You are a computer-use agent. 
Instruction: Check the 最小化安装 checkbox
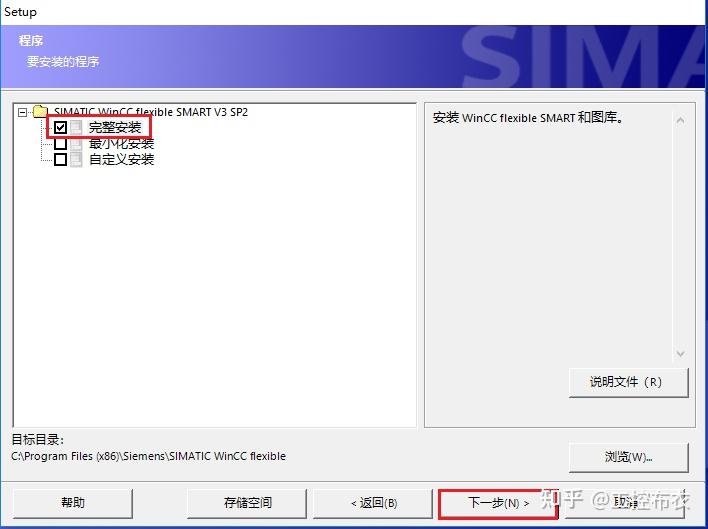[61, 144]
